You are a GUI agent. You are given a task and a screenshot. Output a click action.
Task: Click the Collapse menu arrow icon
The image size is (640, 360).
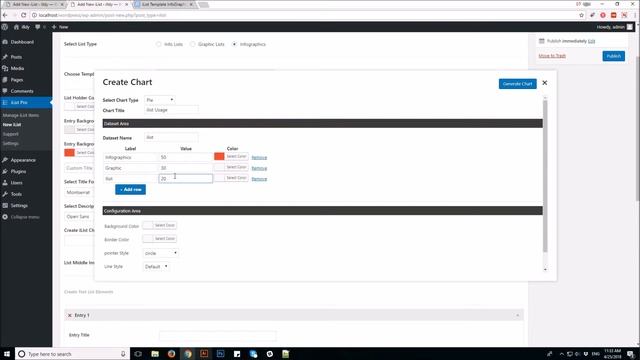(x=5, y=217)
